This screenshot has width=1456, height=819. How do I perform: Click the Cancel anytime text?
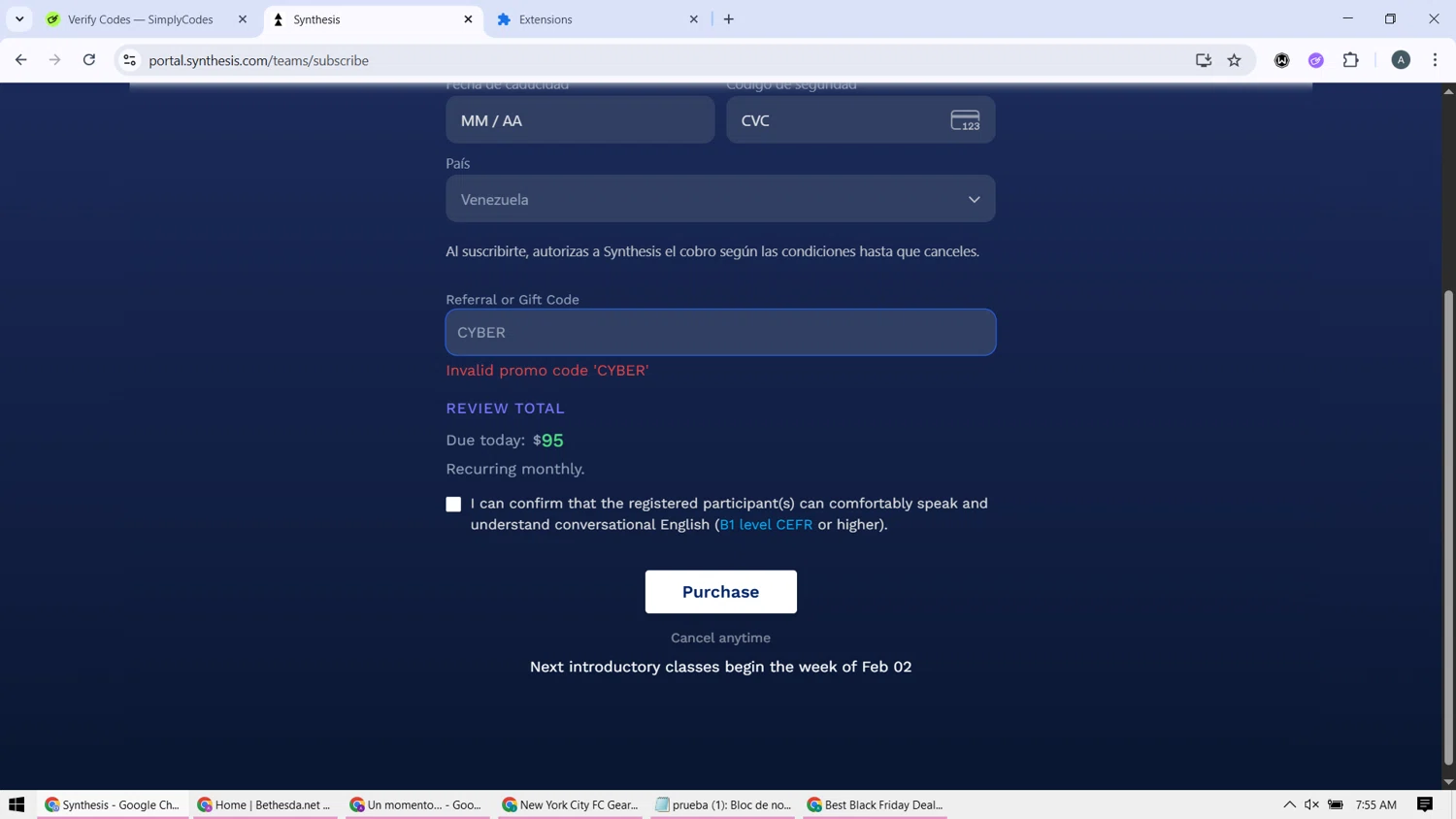720,638
